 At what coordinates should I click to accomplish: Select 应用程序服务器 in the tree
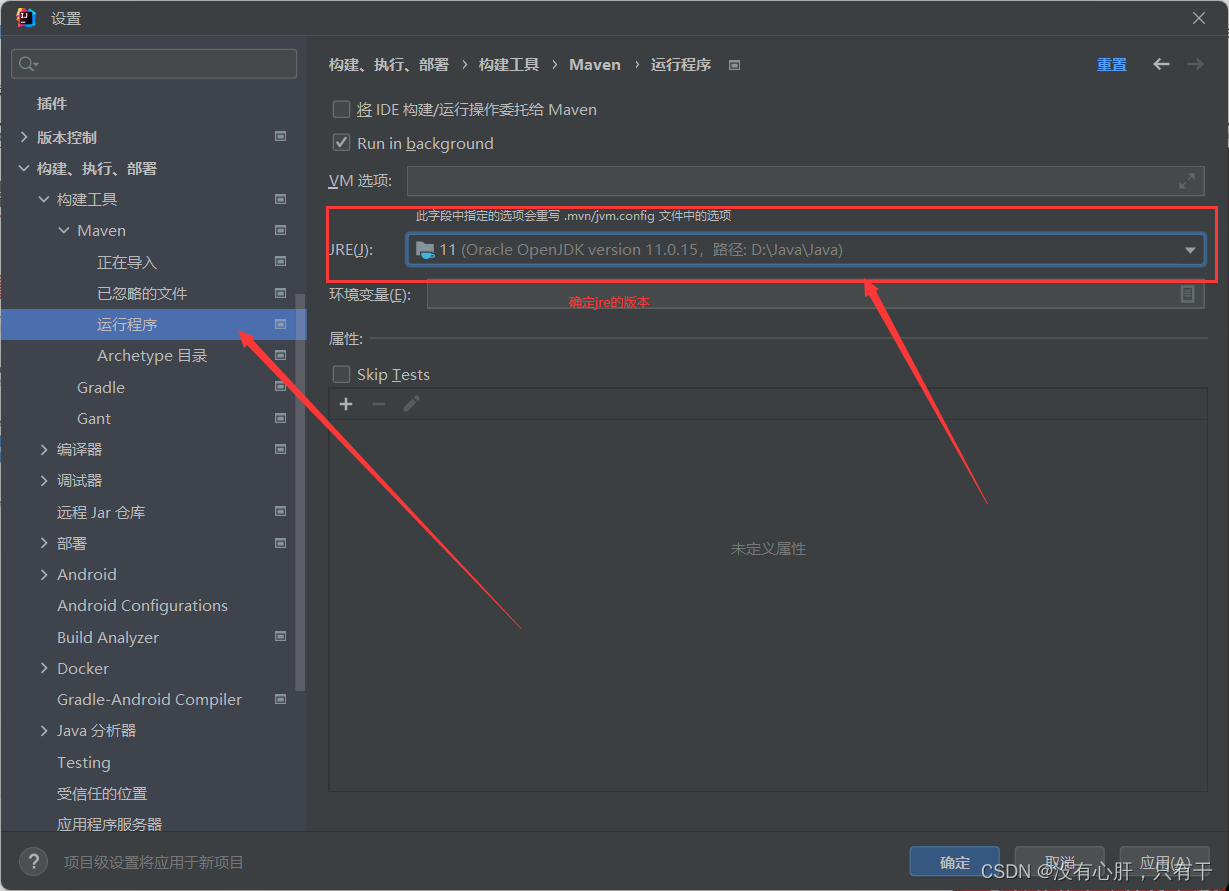click(x=109, y=824)
